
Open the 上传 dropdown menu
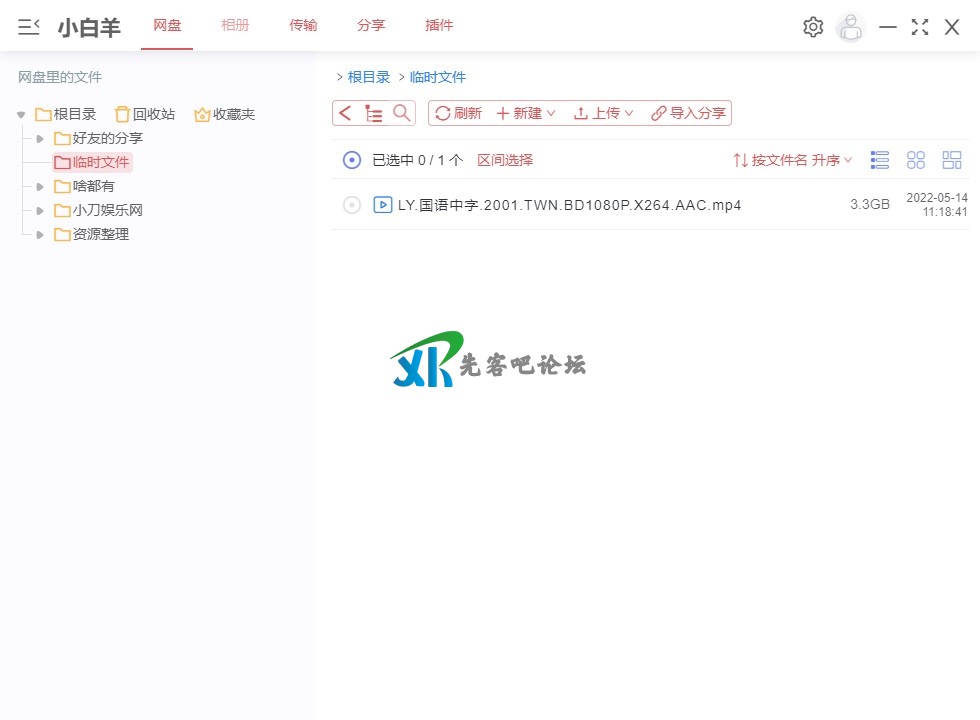click(x=604, y=113)
